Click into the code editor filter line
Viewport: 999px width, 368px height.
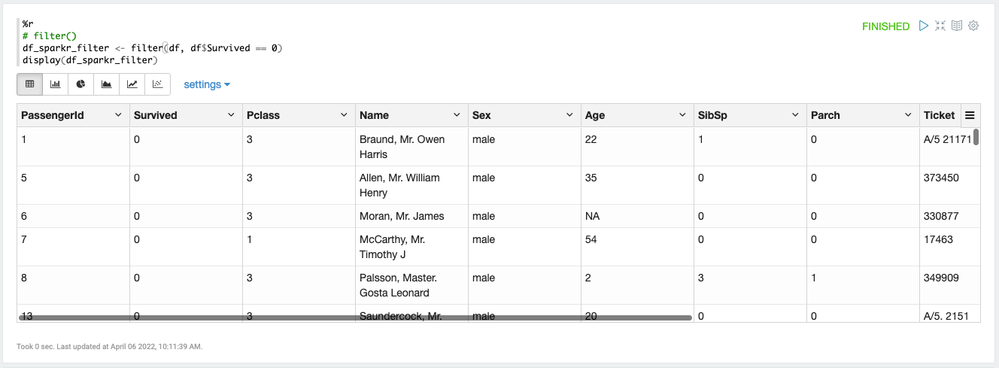152,48
